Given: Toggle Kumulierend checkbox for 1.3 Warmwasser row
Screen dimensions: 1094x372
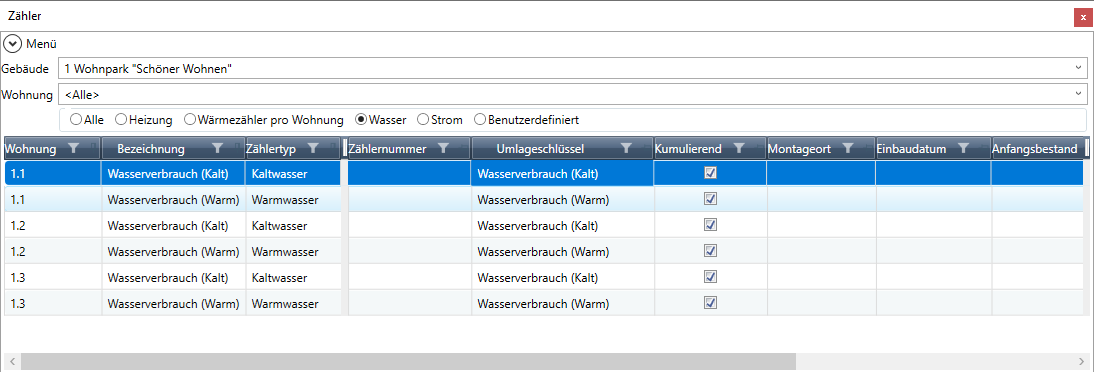Looking at the screenshot, I should [x=710, y=303].
